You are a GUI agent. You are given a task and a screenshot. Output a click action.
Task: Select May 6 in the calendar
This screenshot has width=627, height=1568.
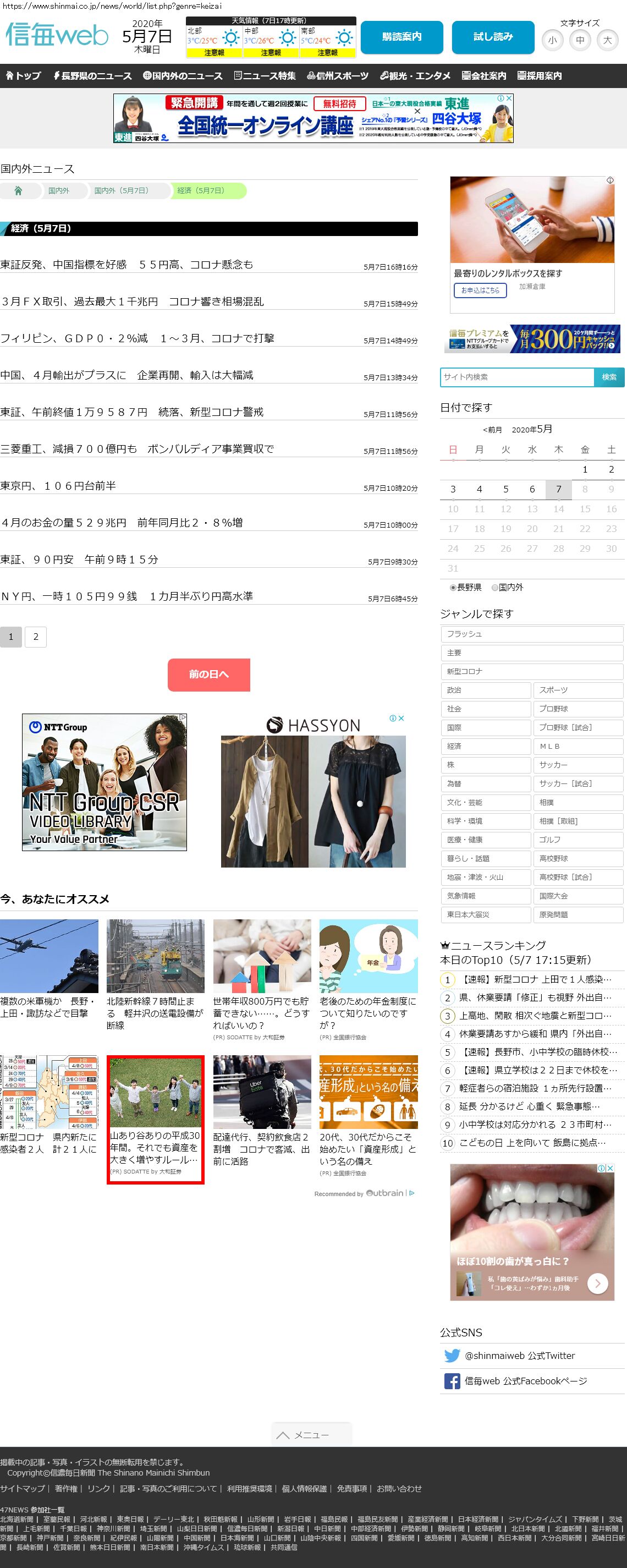532,489
